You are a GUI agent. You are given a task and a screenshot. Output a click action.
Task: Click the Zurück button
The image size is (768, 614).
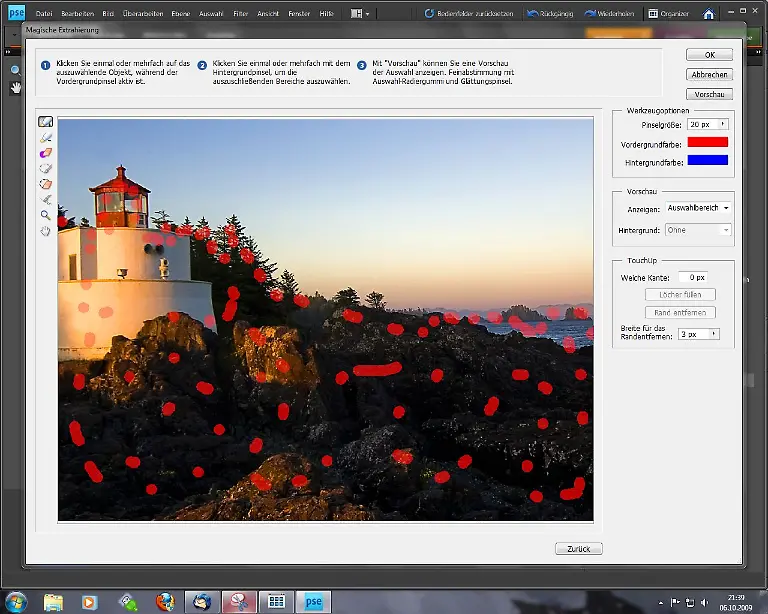pyautogui.click(x=578, y=549)
